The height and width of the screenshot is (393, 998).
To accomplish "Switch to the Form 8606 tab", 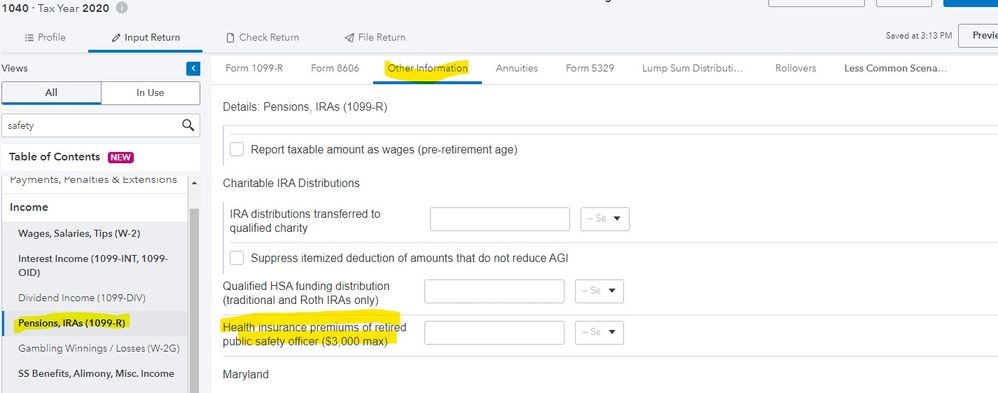I will tap(335, 68).
